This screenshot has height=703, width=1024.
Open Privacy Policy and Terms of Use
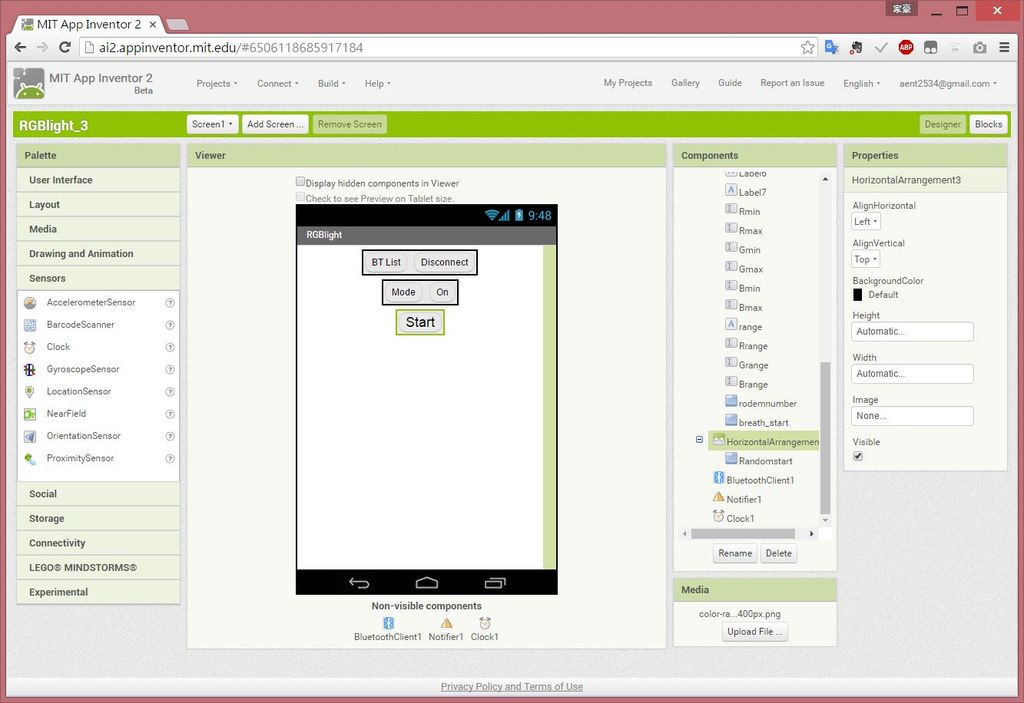coord(511,687)
